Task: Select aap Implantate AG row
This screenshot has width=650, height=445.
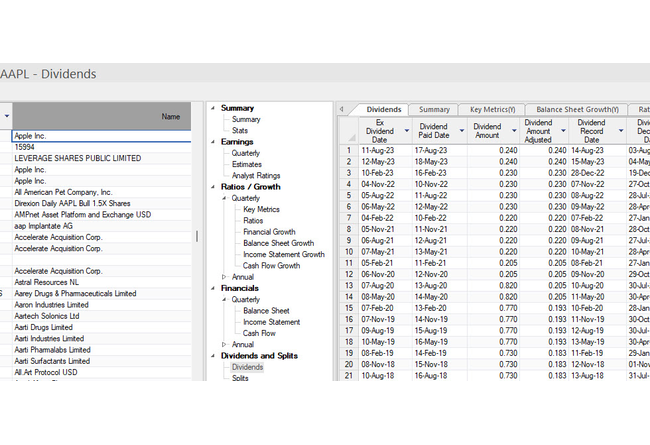Action: click(102, 226)
